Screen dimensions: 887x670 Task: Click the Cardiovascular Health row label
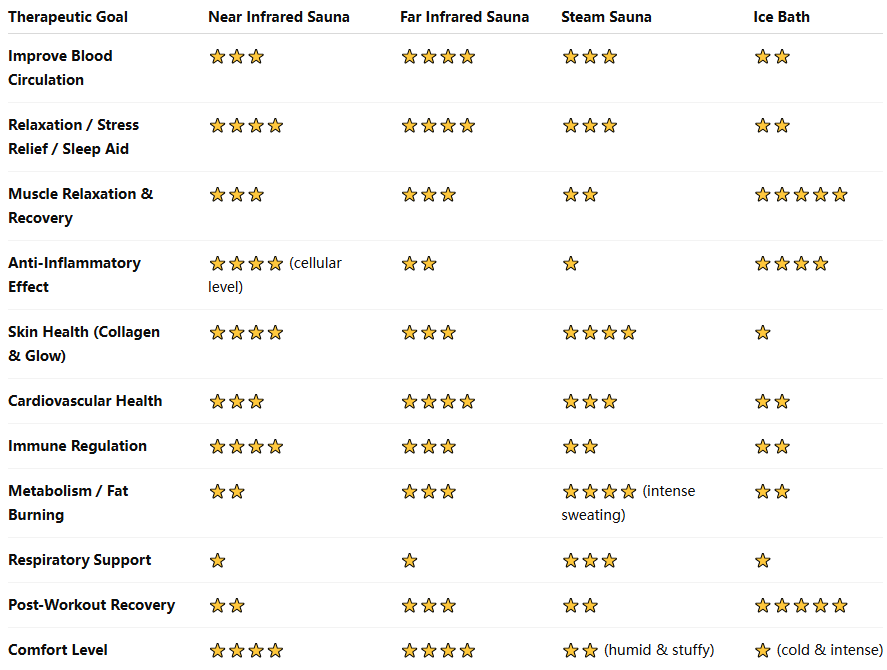coord(85,401)
